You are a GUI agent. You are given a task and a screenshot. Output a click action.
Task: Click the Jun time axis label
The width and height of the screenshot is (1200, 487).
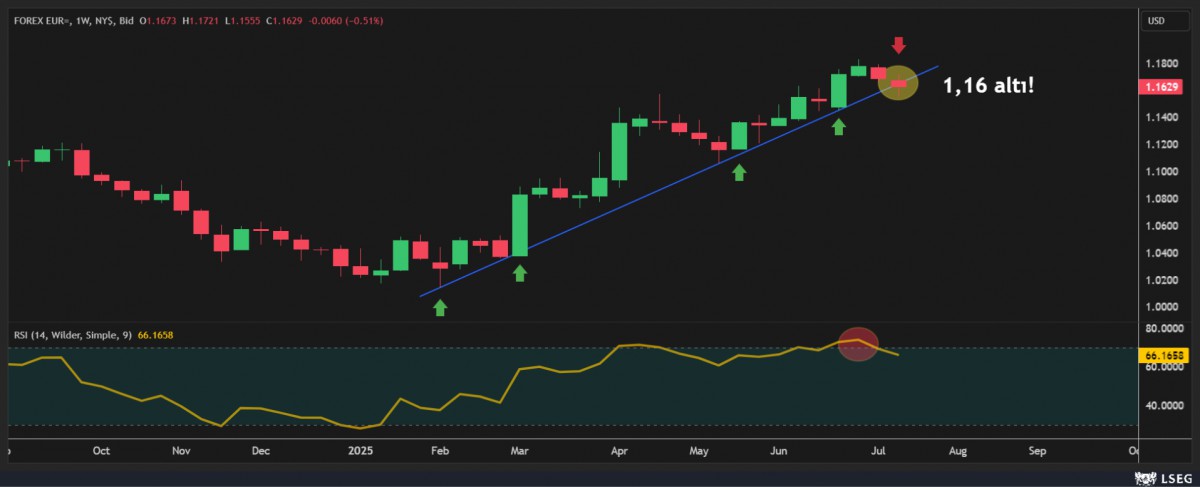tap(780, 451)
